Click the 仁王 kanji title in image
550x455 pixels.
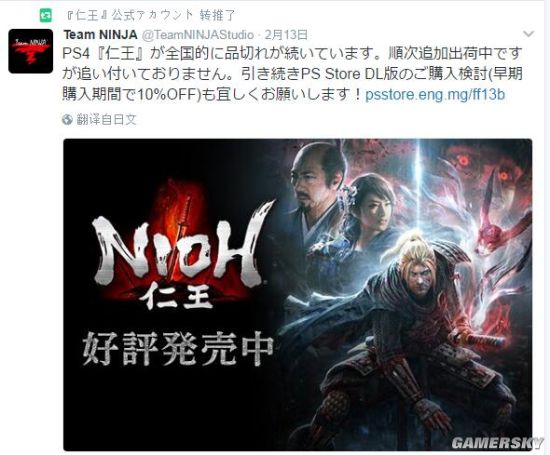point(176,298)
